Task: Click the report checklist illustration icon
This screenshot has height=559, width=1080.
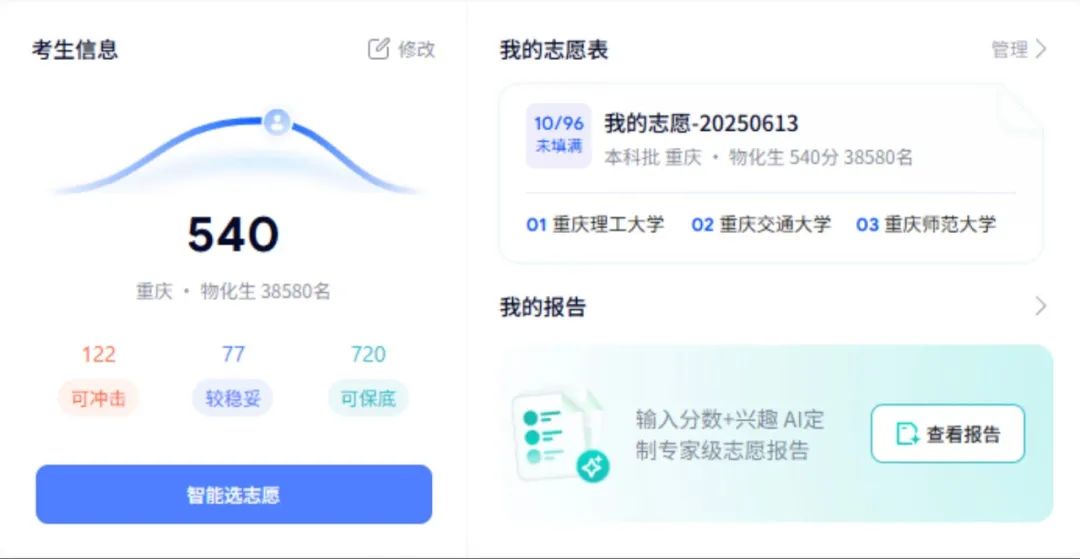Action: tap(560, 435)
